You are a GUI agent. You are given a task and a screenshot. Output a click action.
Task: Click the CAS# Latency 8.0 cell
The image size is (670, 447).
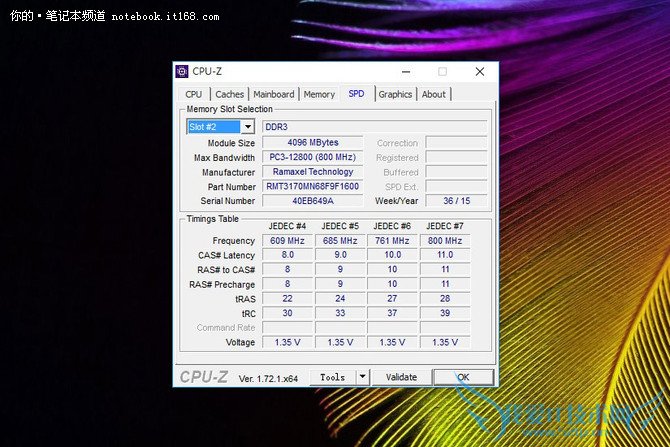pos(287,255)
